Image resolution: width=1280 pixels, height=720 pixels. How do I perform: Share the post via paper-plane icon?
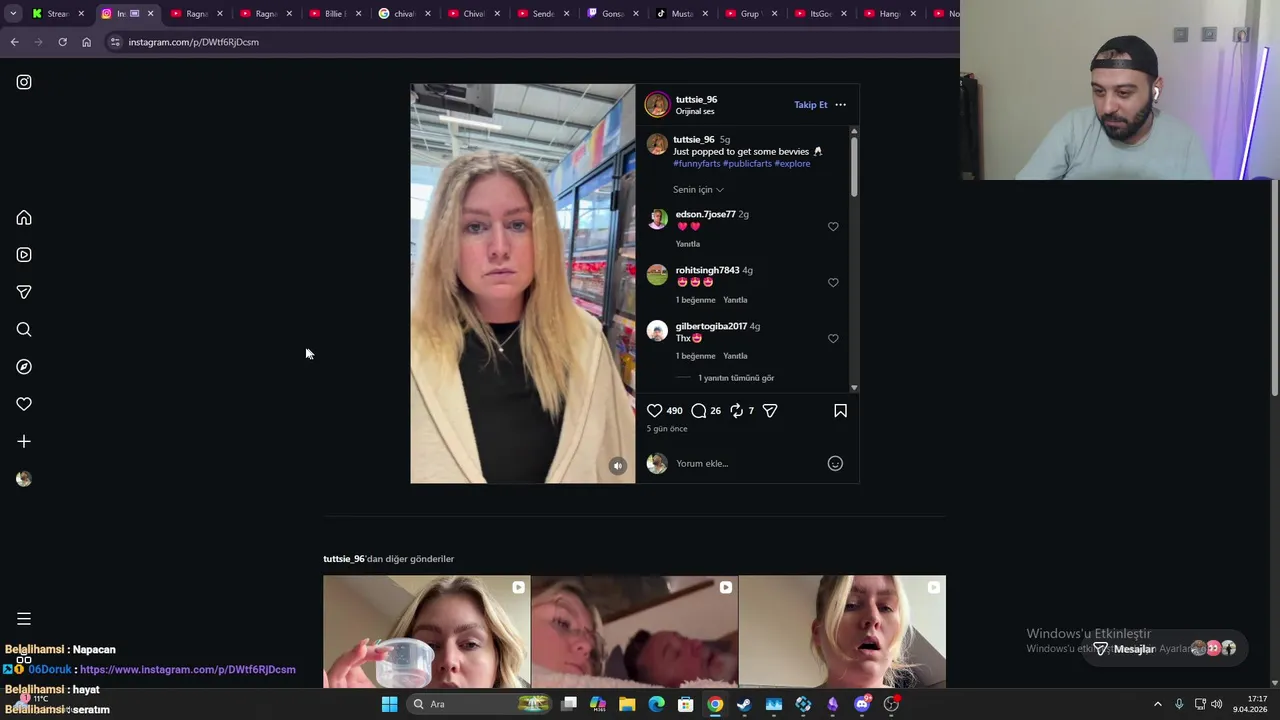[x=770, y=411]
